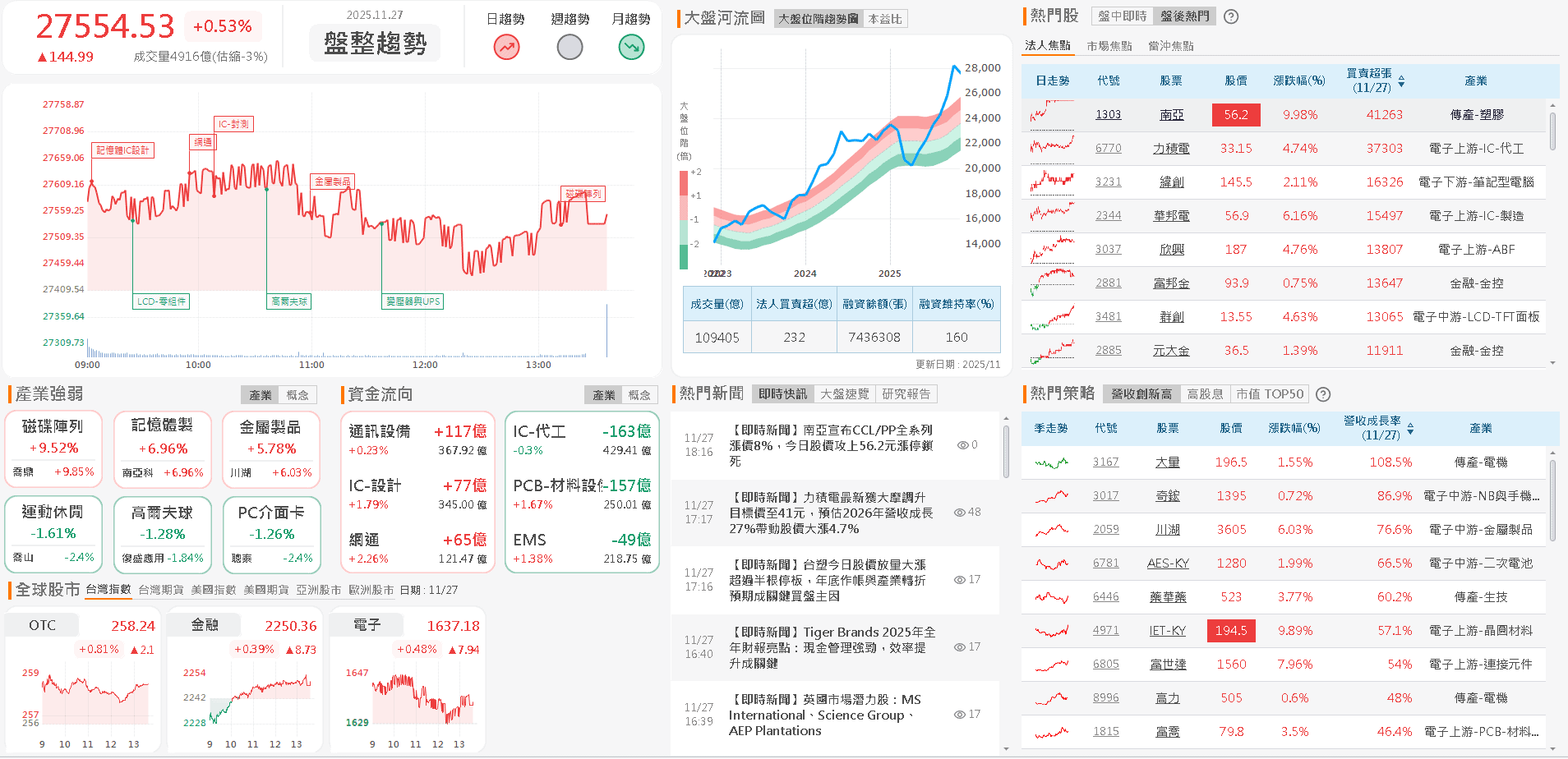Screen dimensions: 1568x759
Task: Select the 日趨勢 daily trend indicator icon
Action: click(505, 47)
